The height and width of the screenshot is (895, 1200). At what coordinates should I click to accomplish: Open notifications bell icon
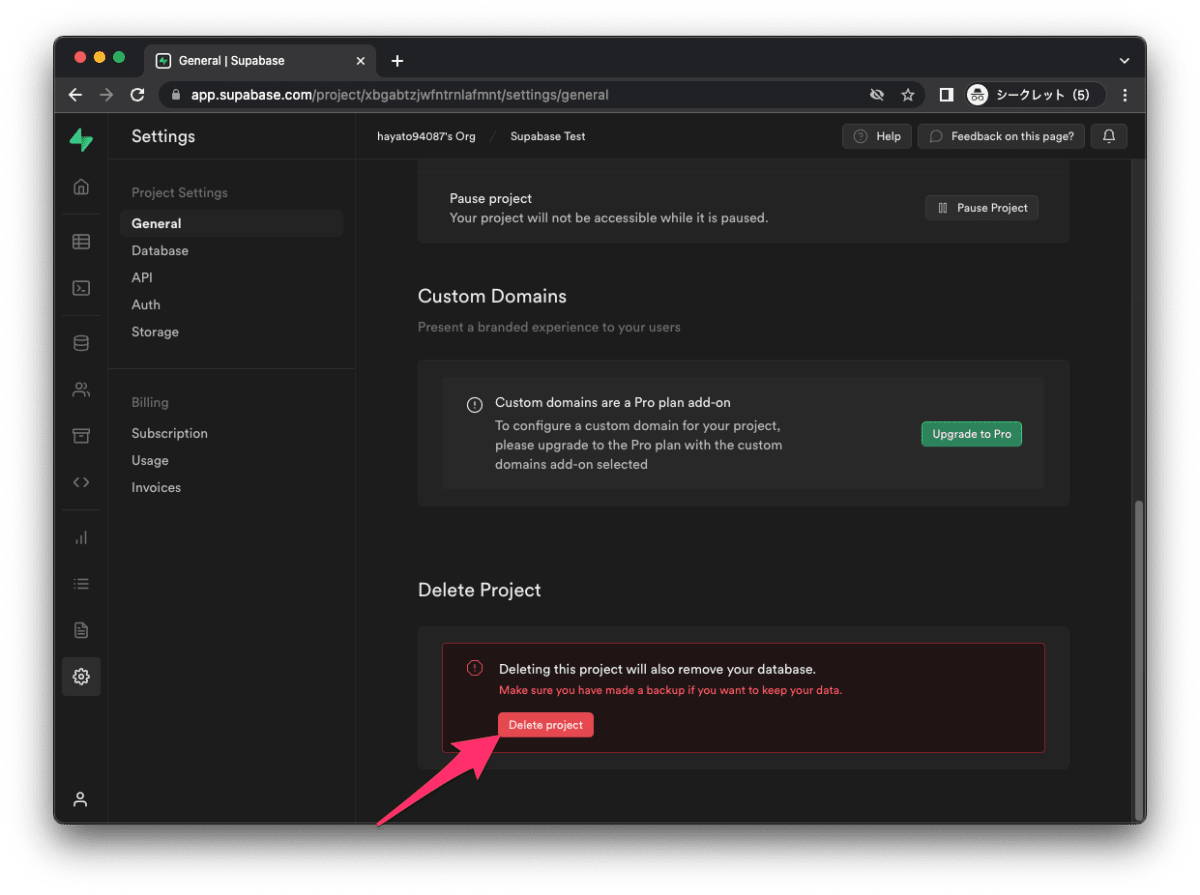(1109, 136)
